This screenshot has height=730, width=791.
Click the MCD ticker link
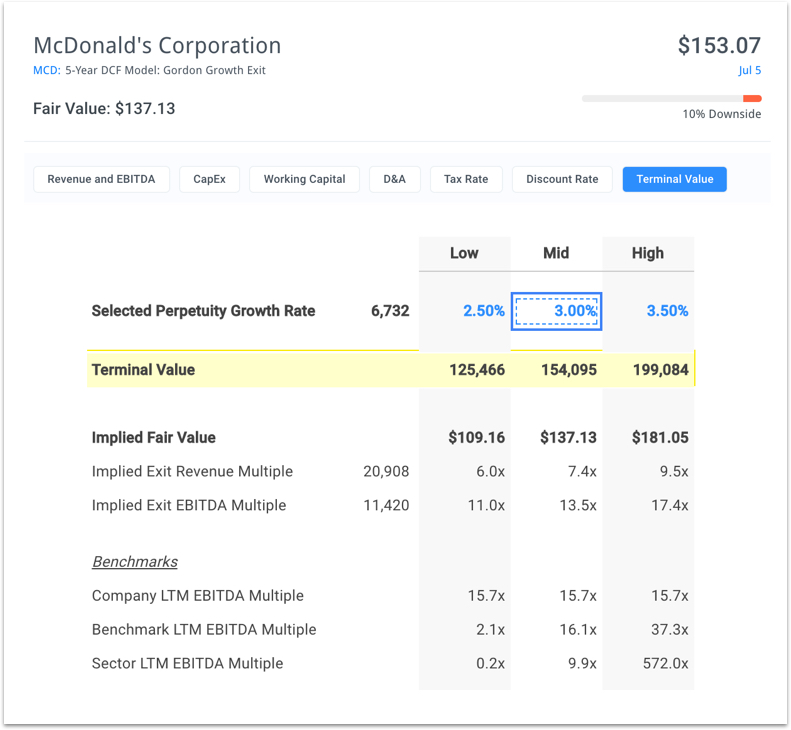[x=46, y=70]
